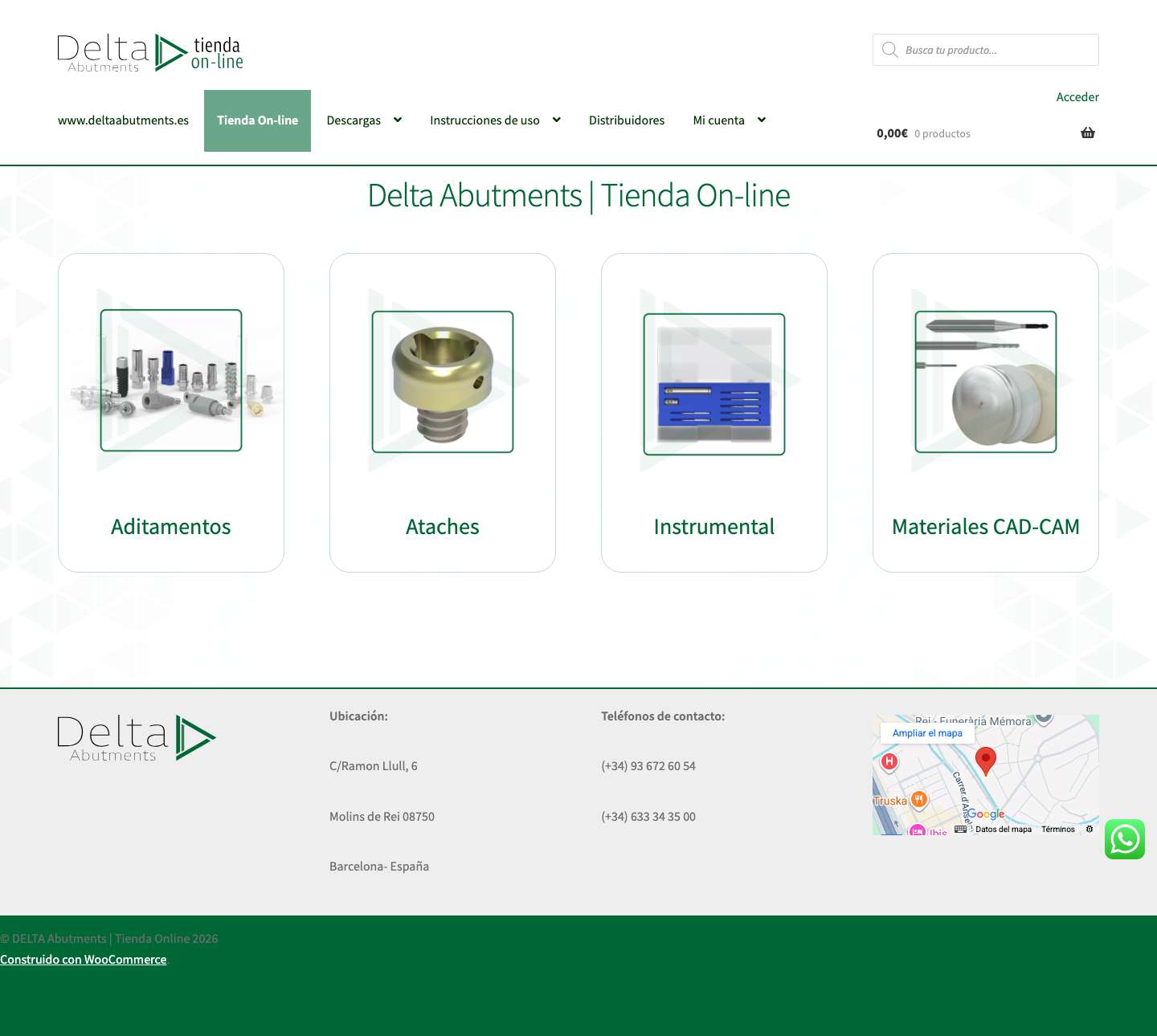Click the Delta Abutments footer logo
This screenshot has width=1157, height=1036.
pos(135,736)
